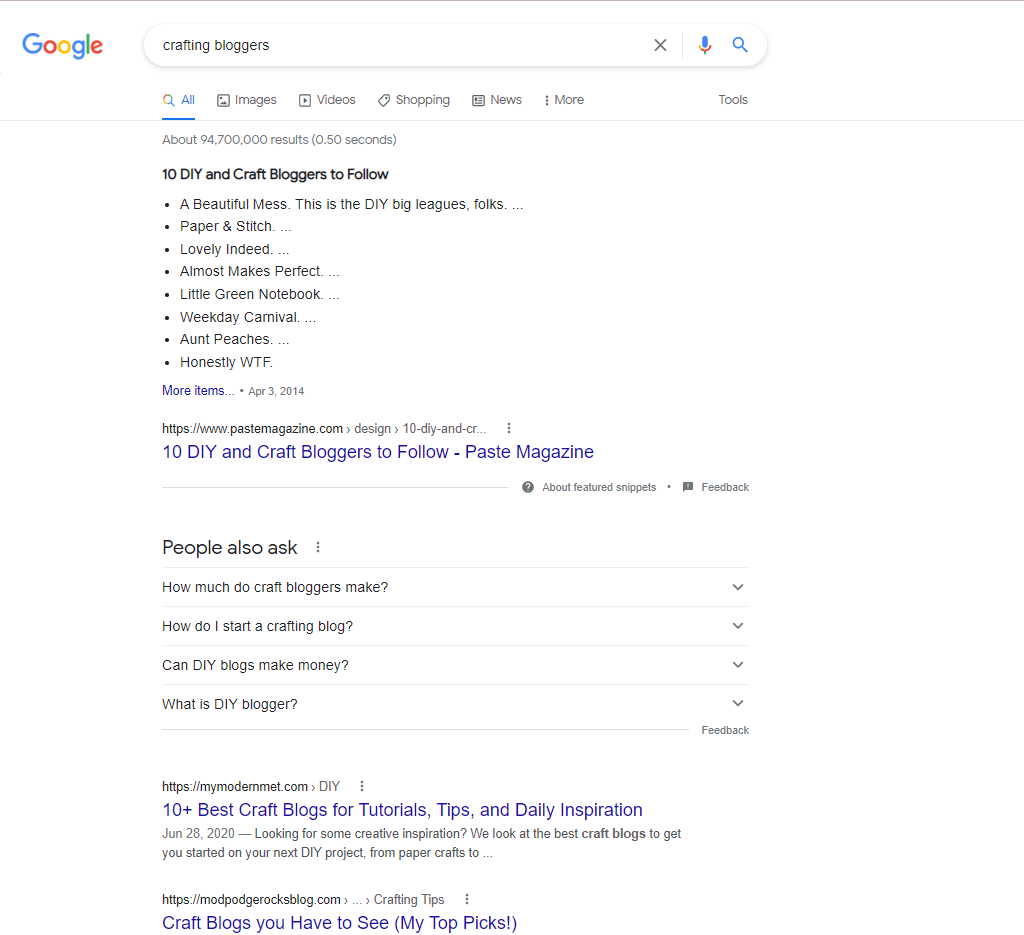The width and height of the screenshot is (1024, 935).
Task: Expand "How much do craft bloggers make?"
Action: pyautogui.click(x=455, y=587)
